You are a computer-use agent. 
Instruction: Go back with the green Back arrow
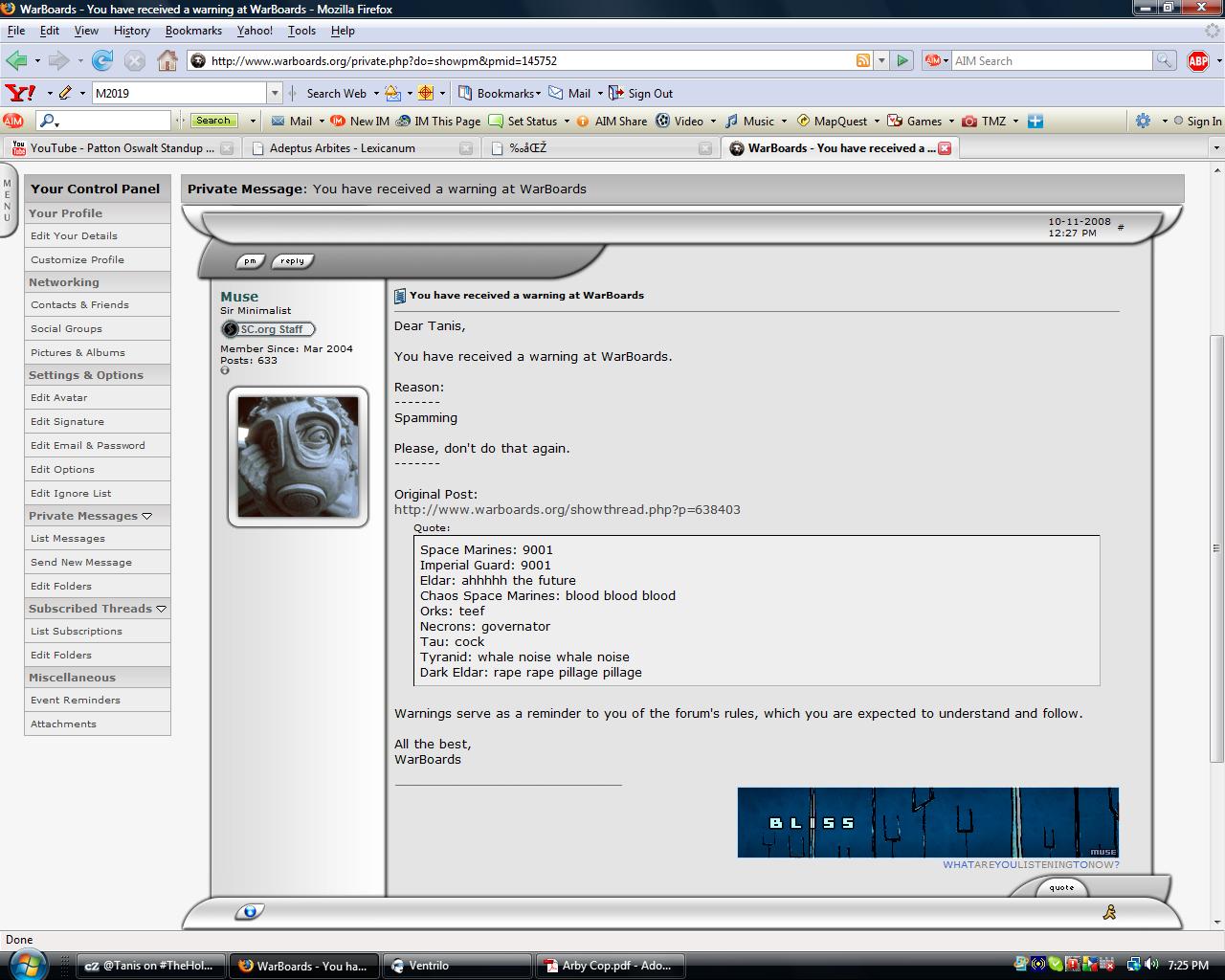[16, 60]
